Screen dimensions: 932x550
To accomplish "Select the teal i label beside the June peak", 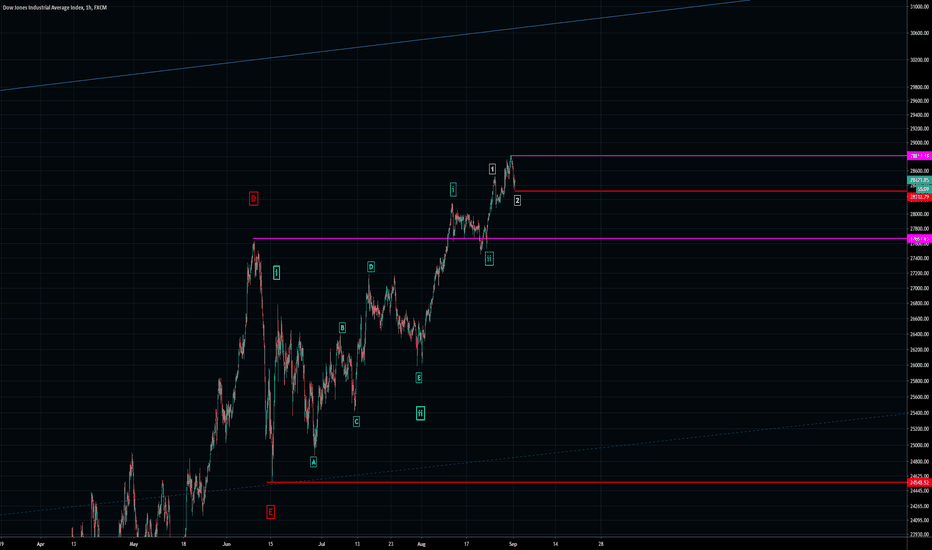I will tap(276, 272).
